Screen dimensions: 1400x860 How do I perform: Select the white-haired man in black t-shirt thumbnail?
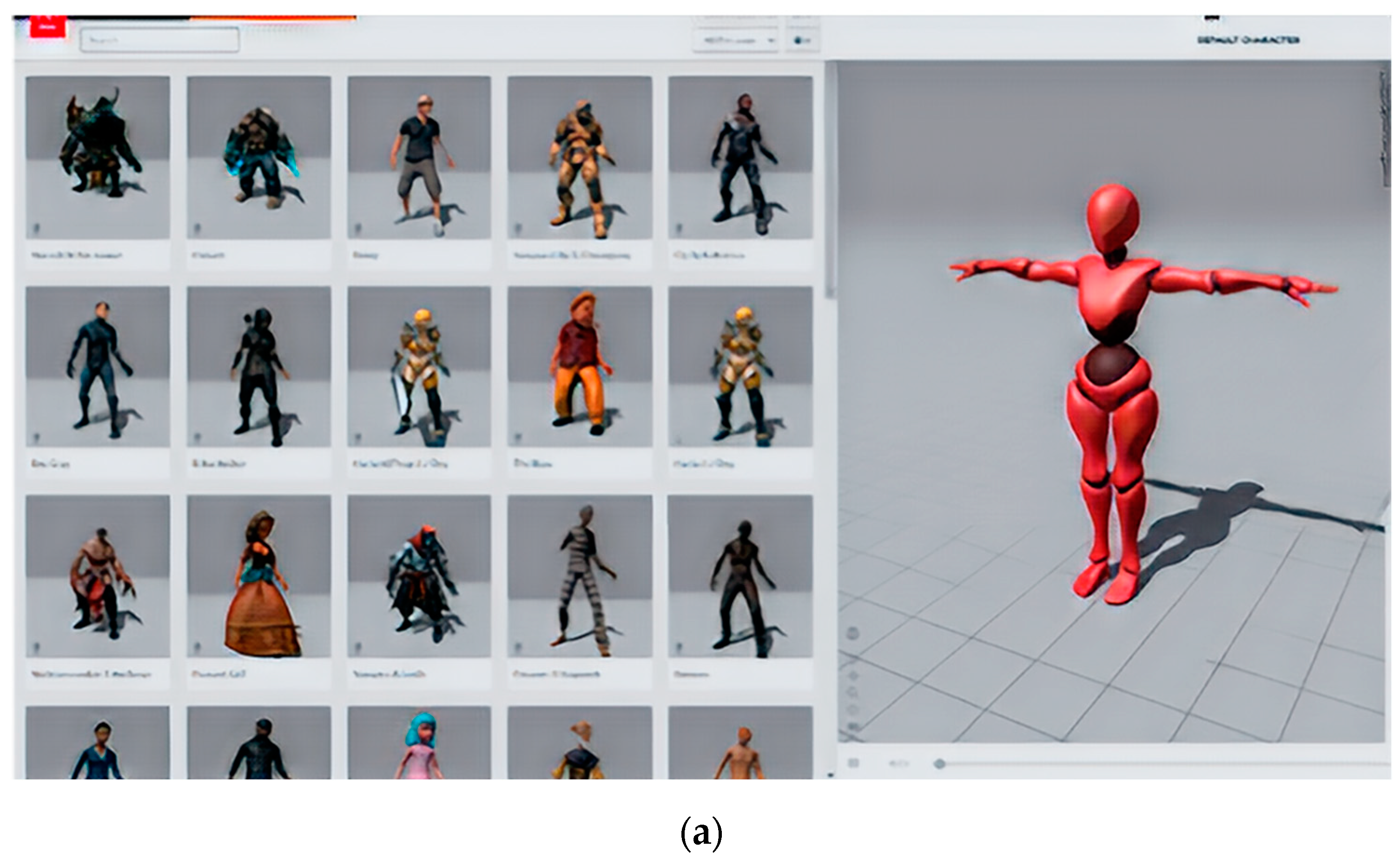pos(420,158)
